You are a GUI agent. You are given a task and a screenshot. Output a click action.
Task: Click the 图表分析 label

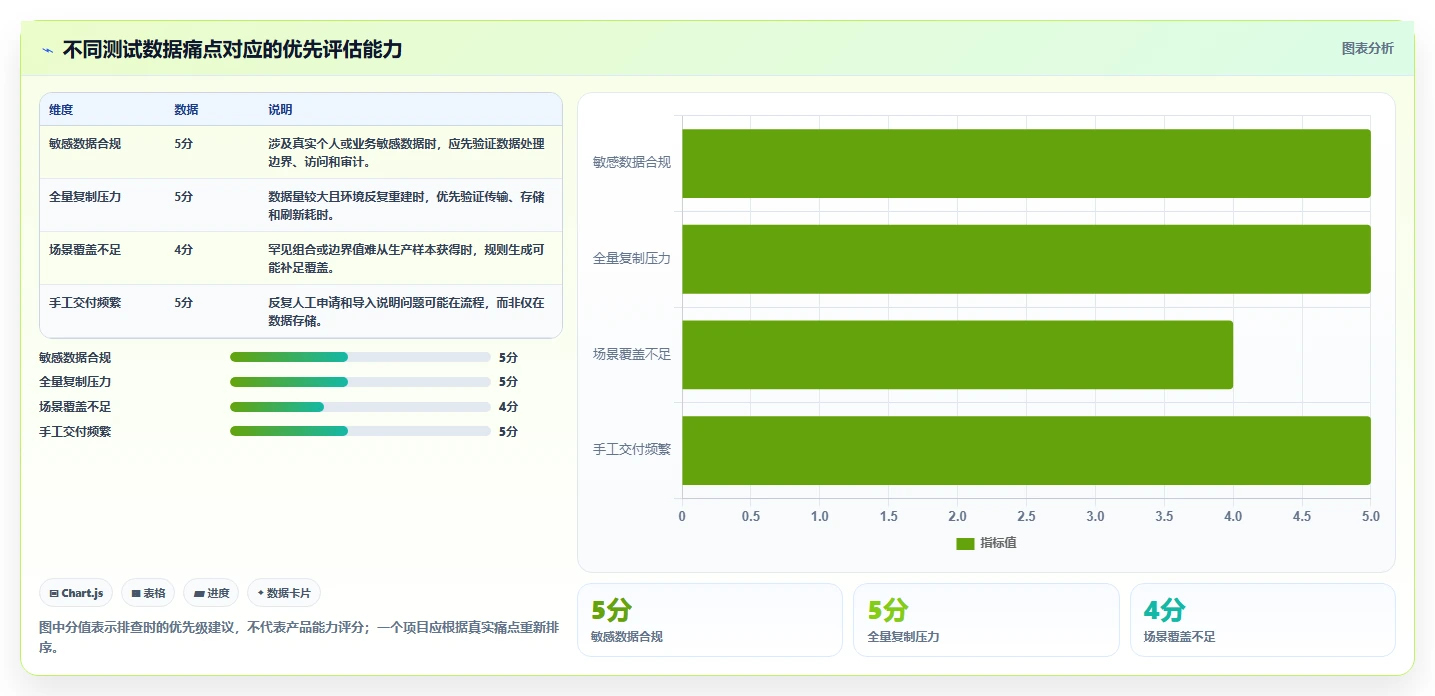(1367, 48)
